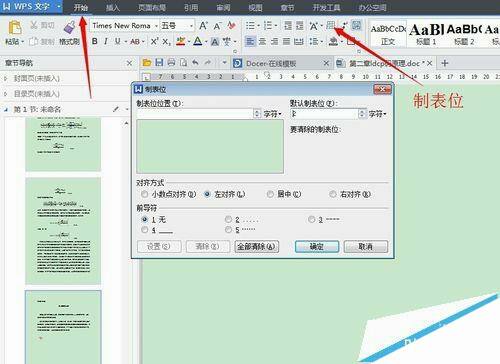Align paragraph right

click(274, 42)
